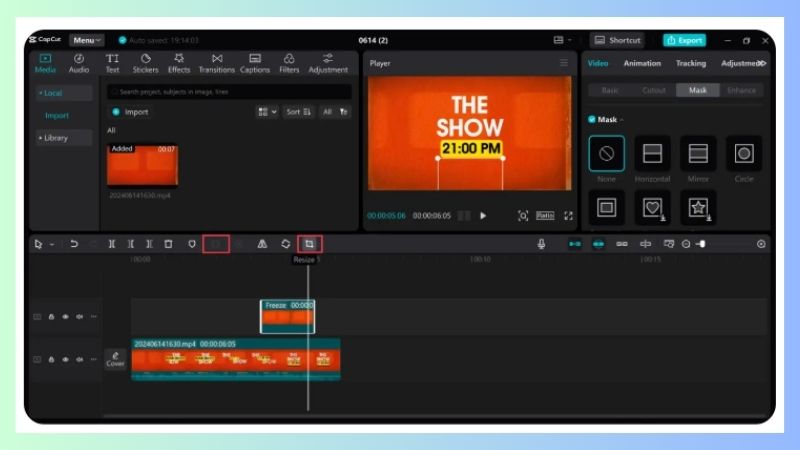Uncheck the Mask checkbox
800x450 pixels.
click(592, 119)
